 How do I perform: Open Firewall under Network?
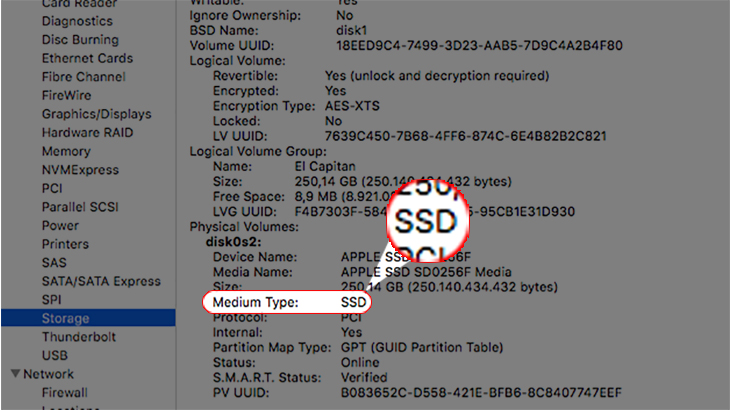coord(64,393)
